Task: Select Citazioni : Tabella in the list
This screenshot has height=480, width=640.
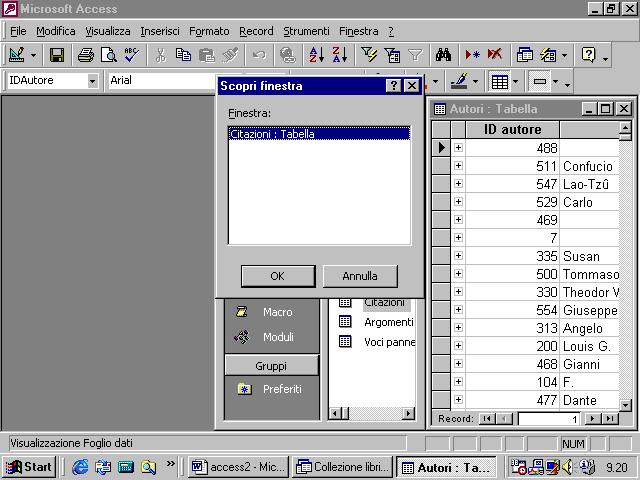Action: (319, 134)
